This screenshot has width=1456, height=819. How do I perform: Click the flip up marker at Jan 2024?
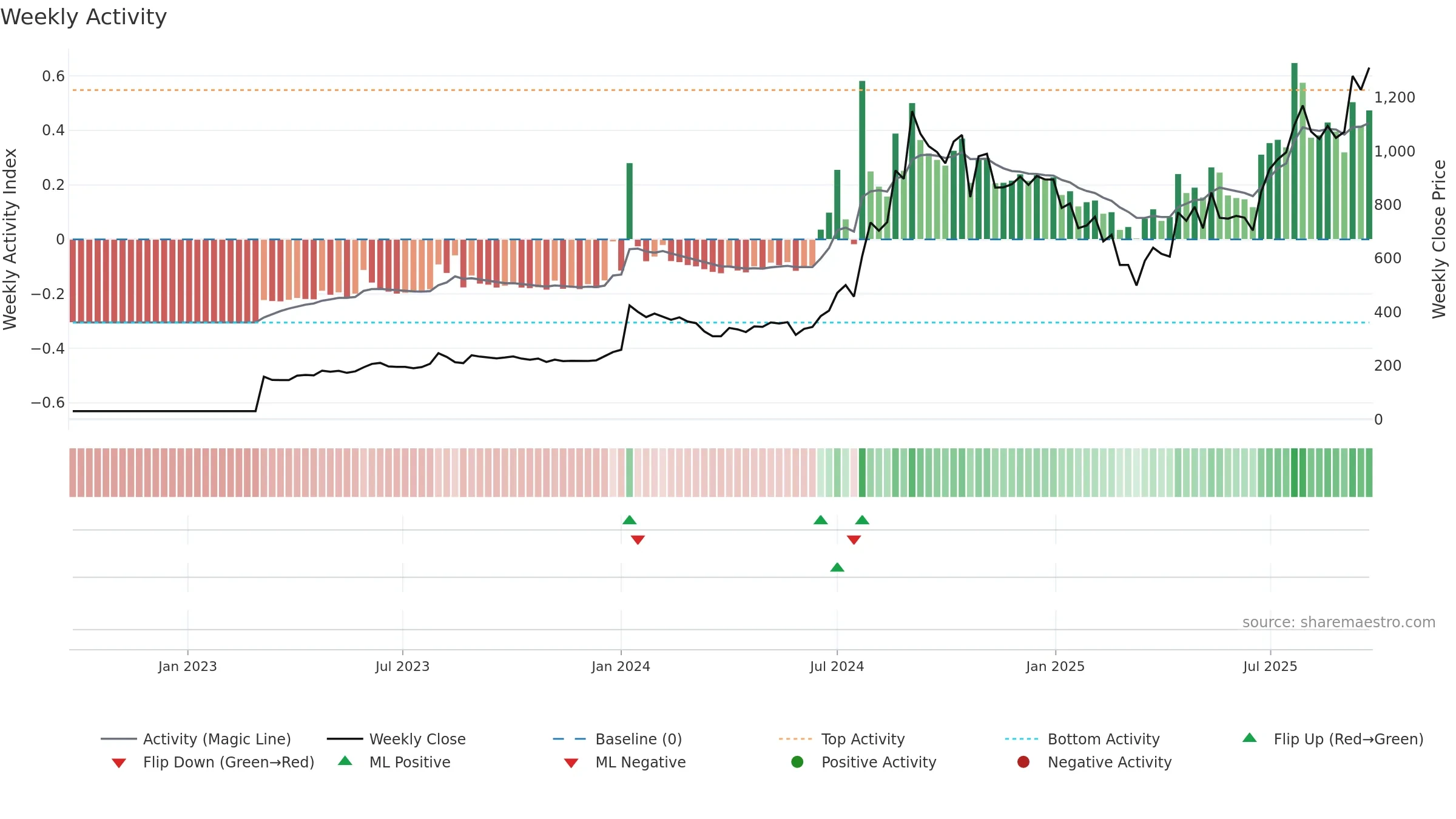tap(630, 520)
